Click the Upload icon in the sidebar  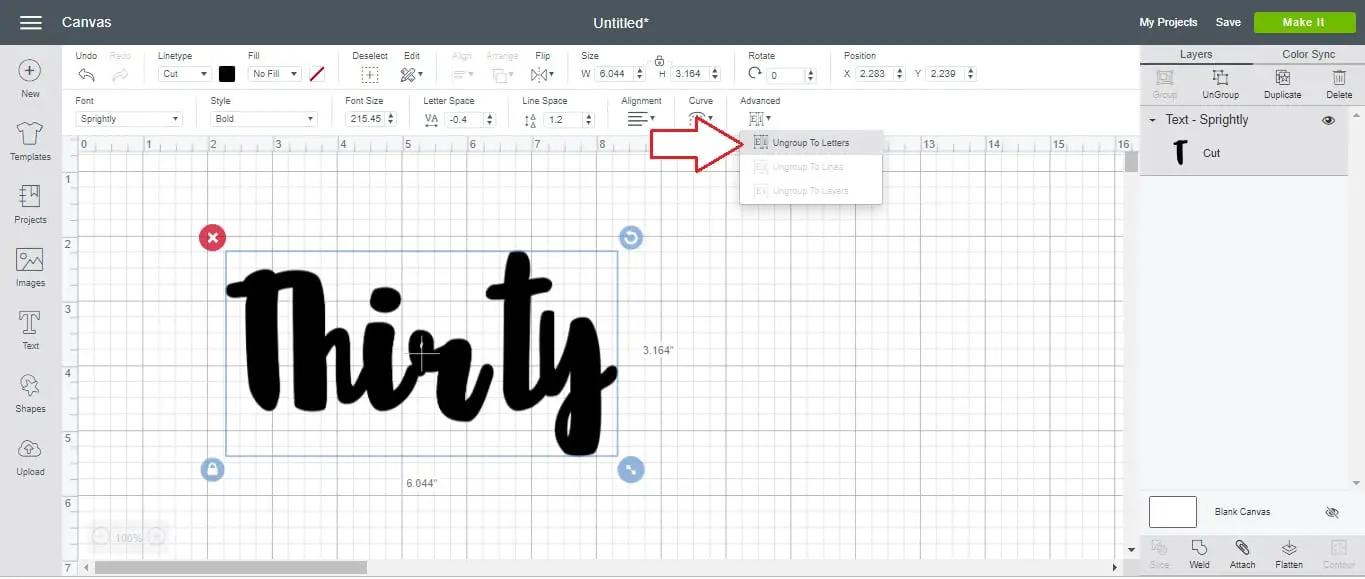click(x=30, y=455)
